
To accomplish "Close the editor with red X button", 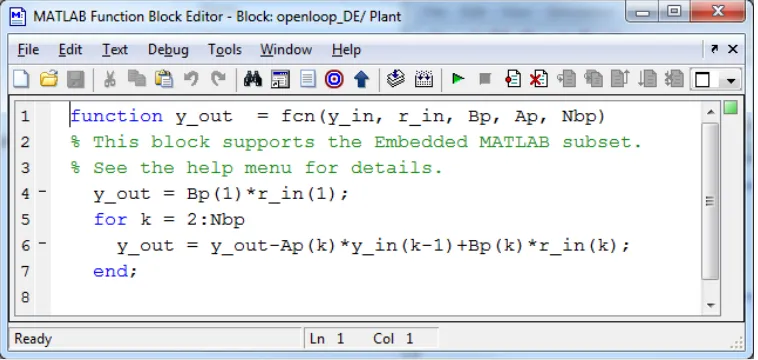I will (x=718, y=11).
